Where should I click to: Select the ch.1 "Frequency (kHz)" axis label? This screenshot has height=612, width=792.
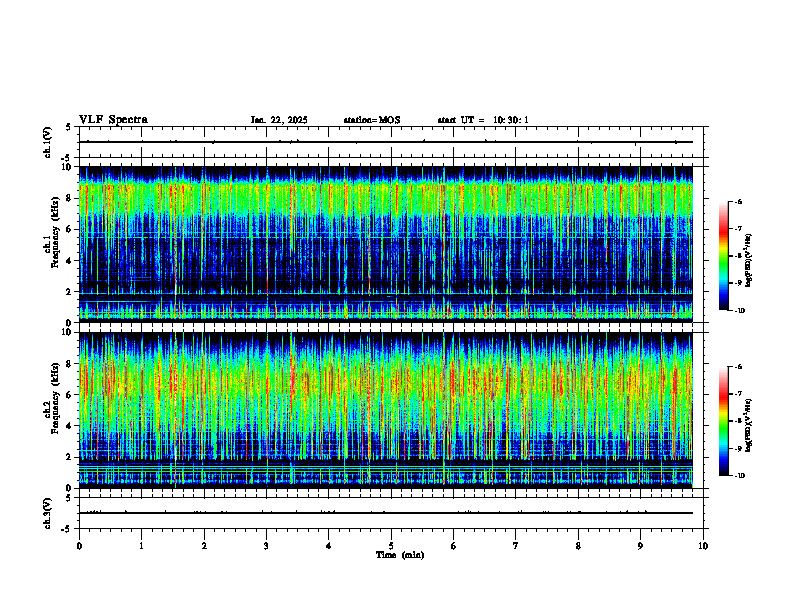click(55, 230)
